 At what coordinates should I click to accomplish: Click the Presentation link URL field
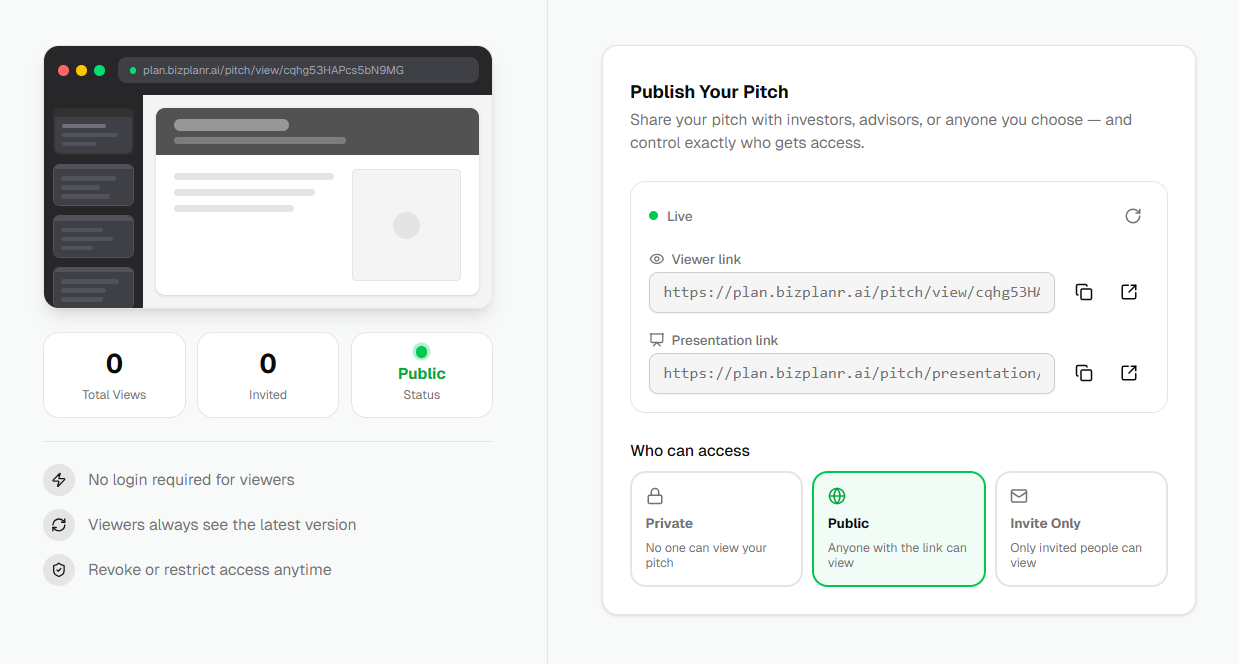[852, 373]
